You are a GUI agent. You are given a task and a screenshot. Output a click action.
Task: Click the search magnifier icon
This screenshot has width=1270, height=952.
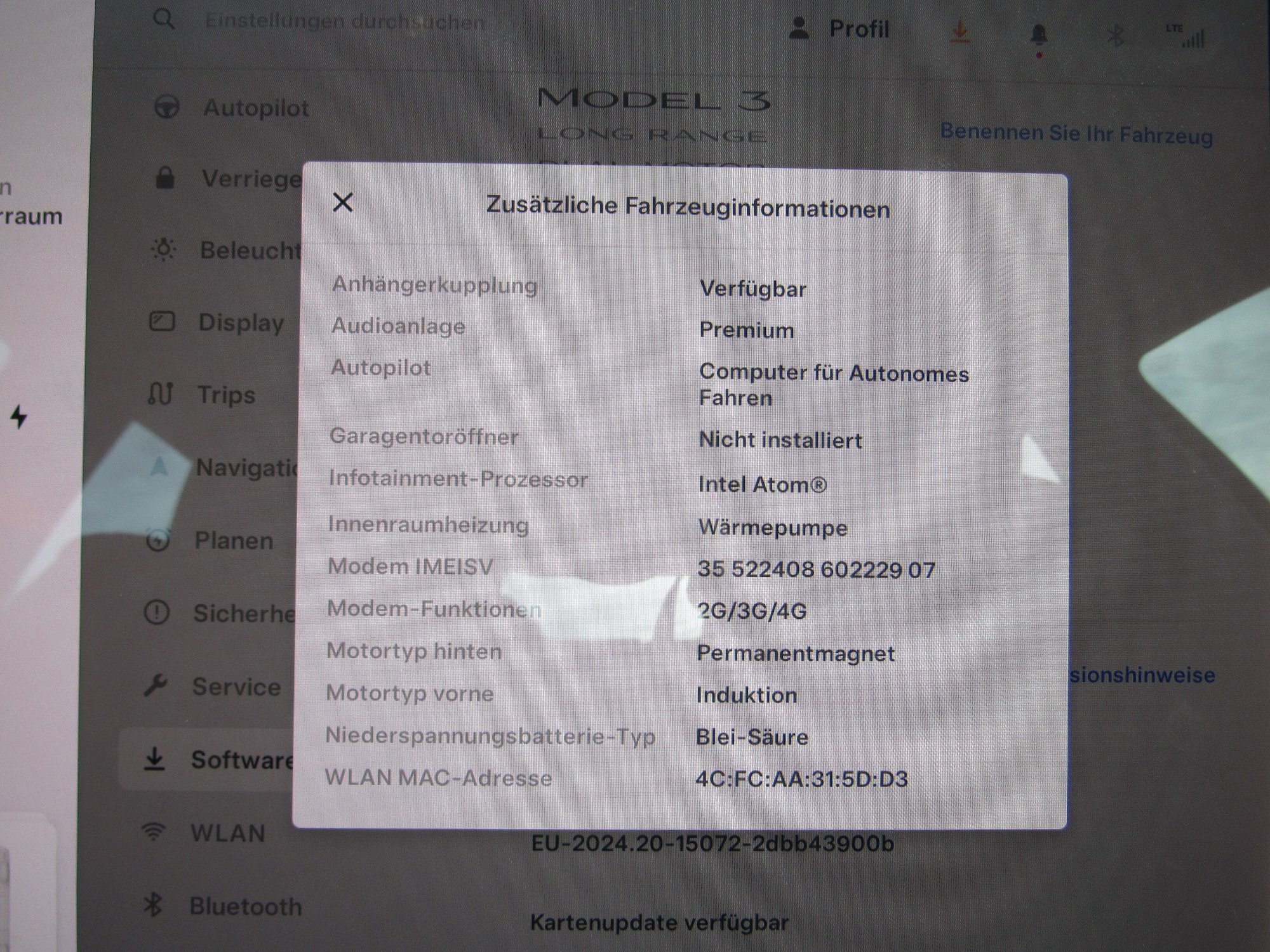[164, 18]
